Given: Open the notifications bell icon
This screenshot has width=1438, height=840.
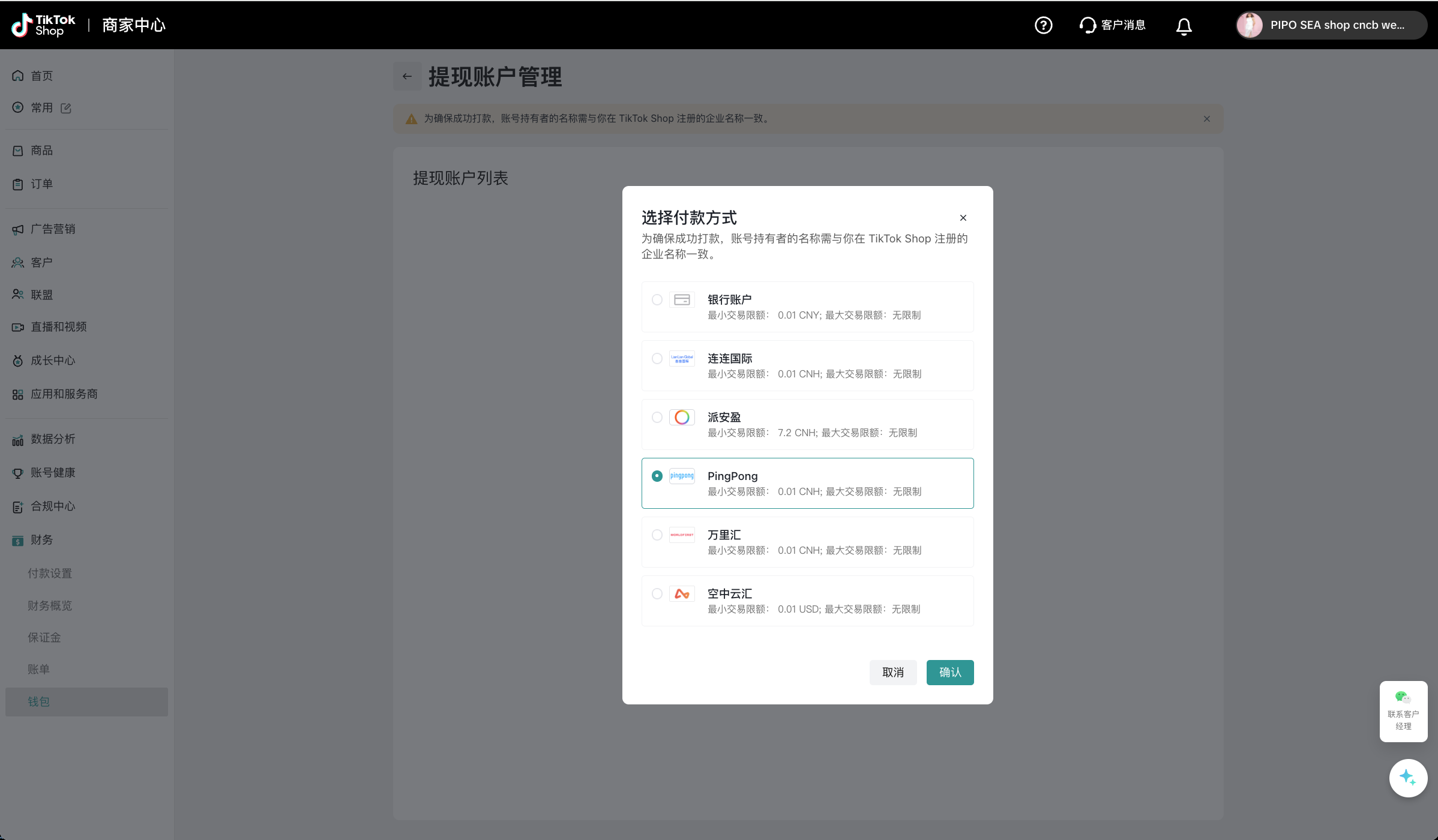Looking at the screenshot, I should point(1184,26).
